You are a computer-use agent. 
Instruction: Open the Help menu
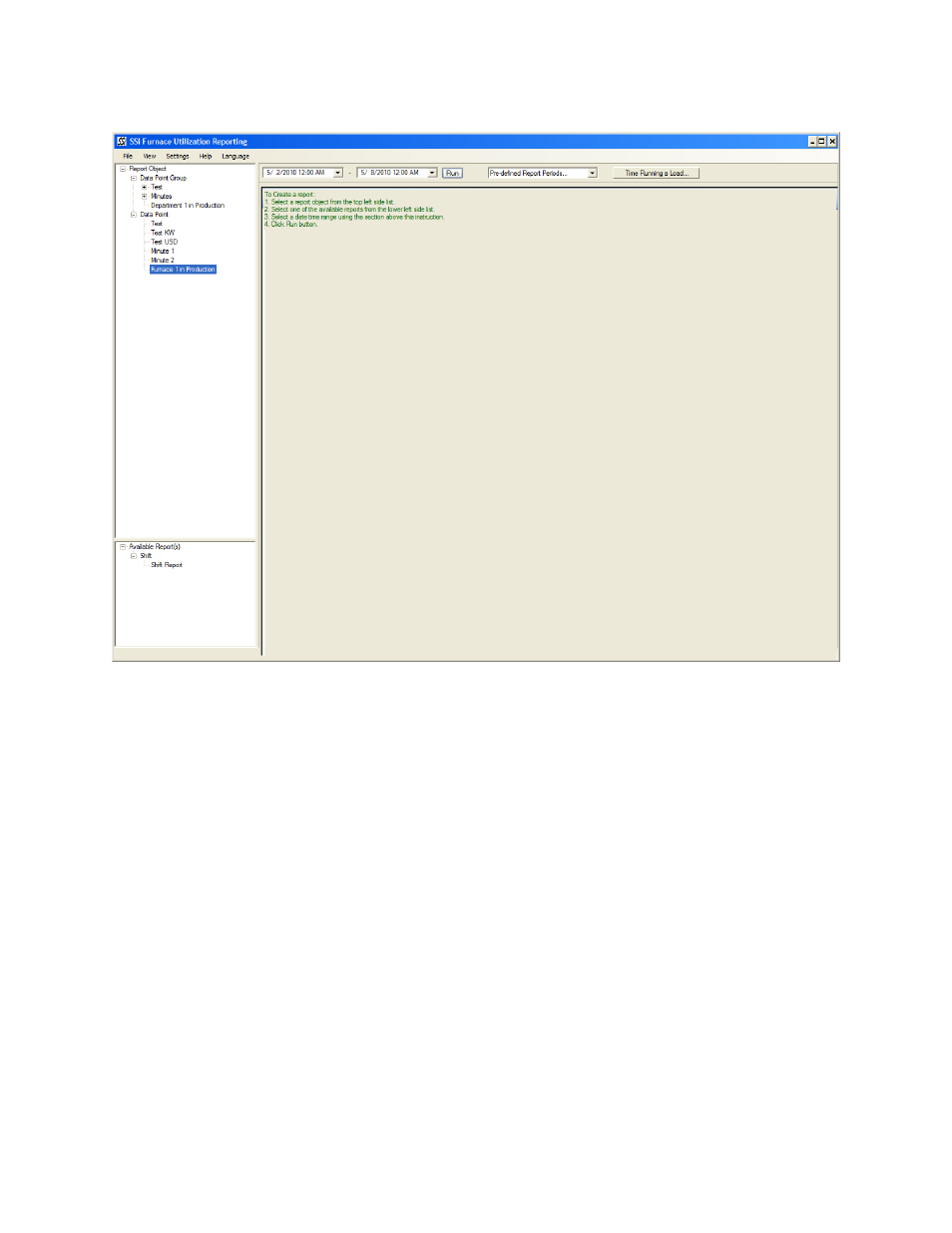tap(206, 157)
